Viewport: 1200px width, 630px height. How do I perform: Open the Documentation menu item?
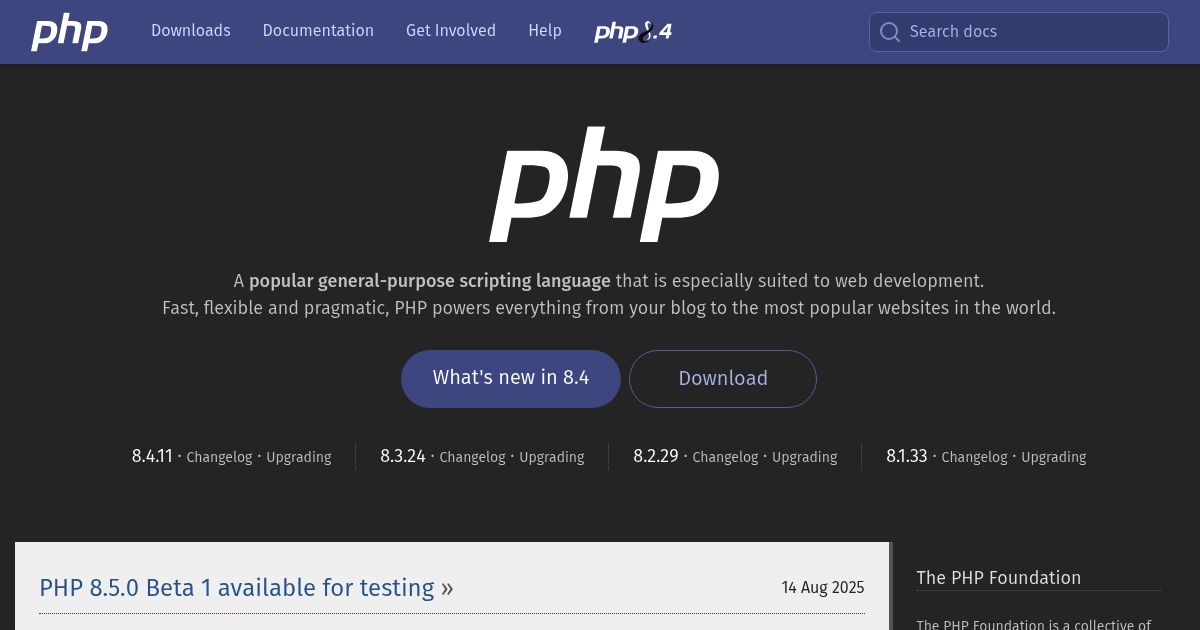(318, 31)
